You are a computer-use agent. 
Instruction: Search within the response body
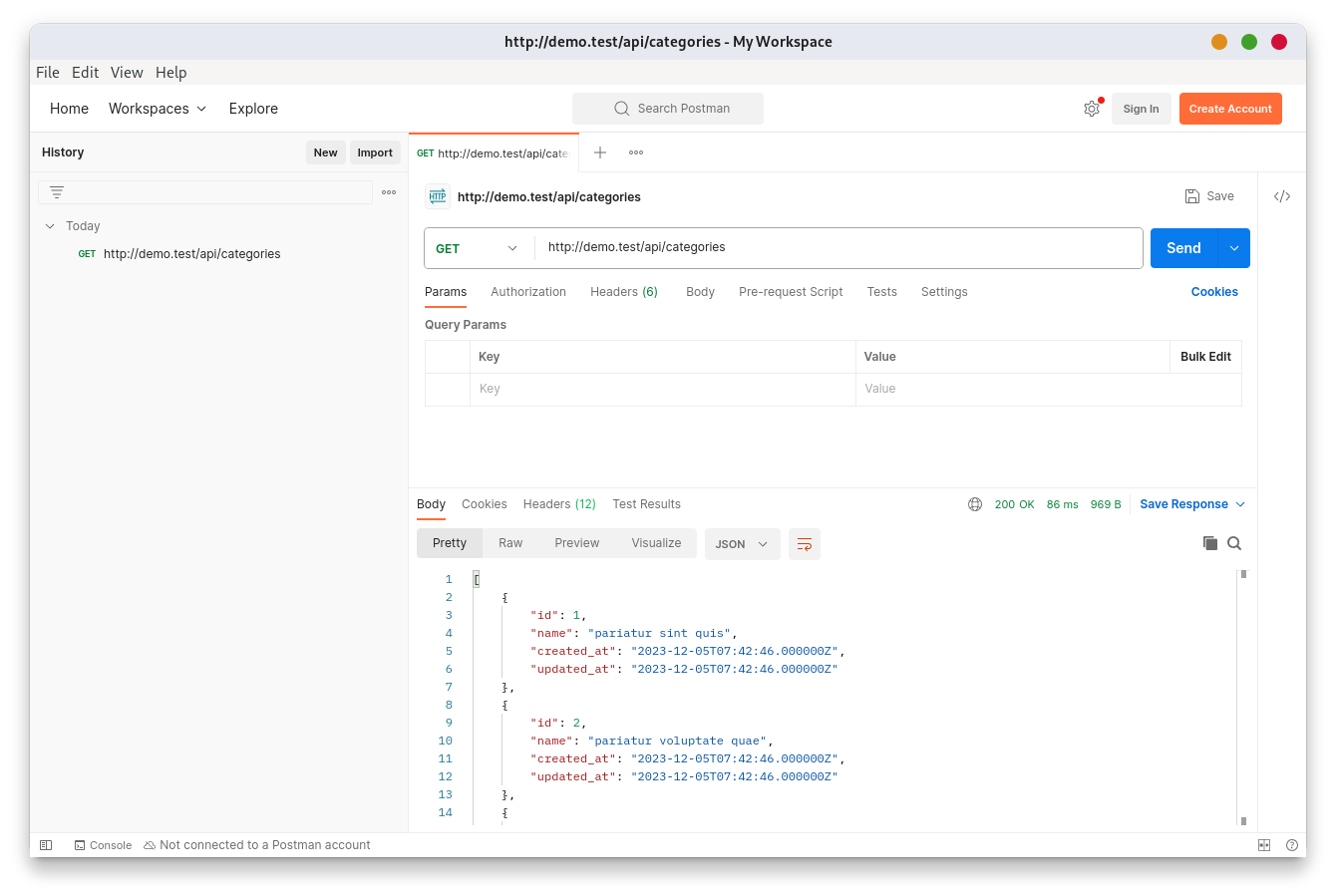point(1234,543)
